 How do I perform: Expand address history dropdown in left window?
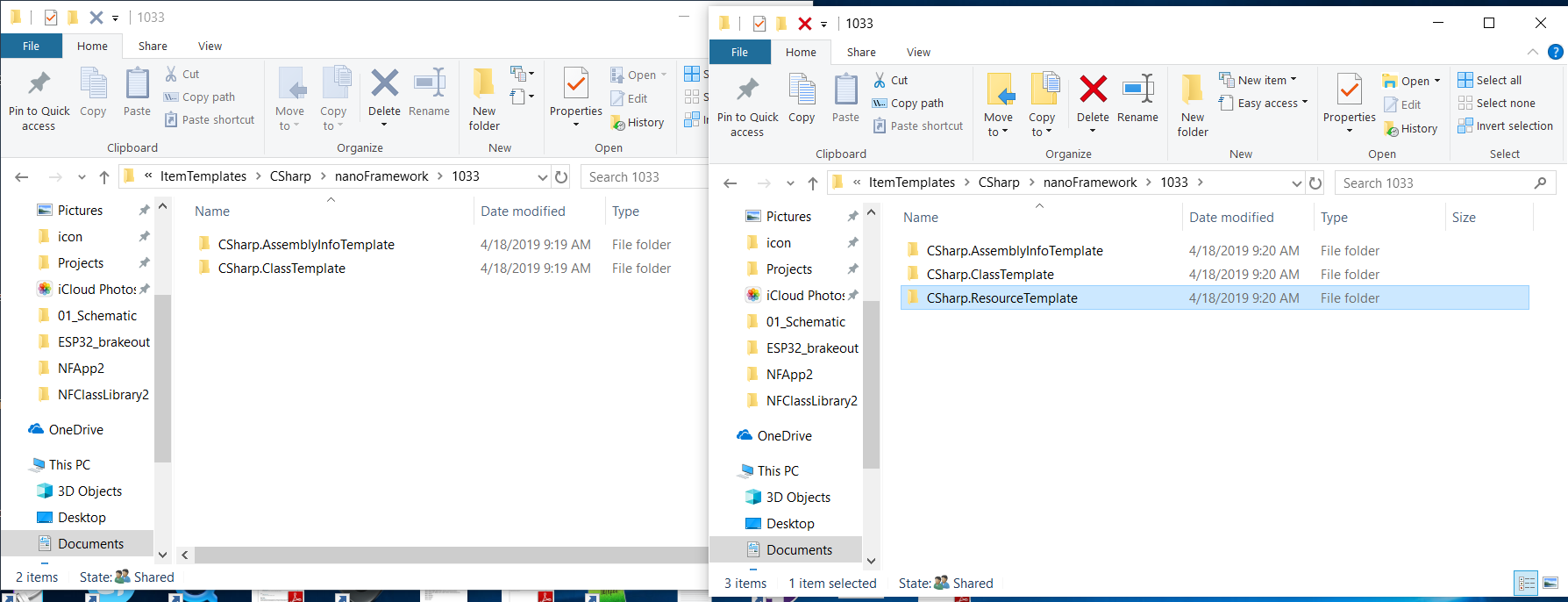point(542,176)
